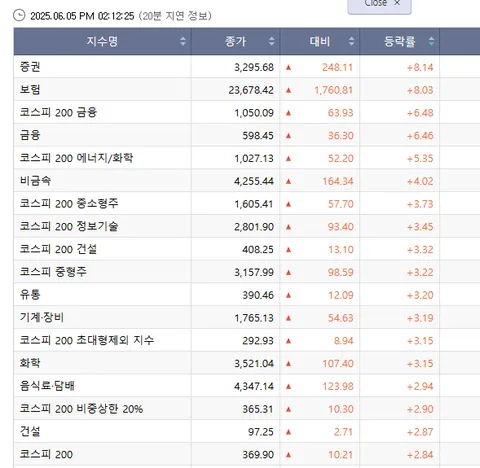Click the 대비 column header
The image size is (480, 468).
pyautogui.click(x=320, y=41)
